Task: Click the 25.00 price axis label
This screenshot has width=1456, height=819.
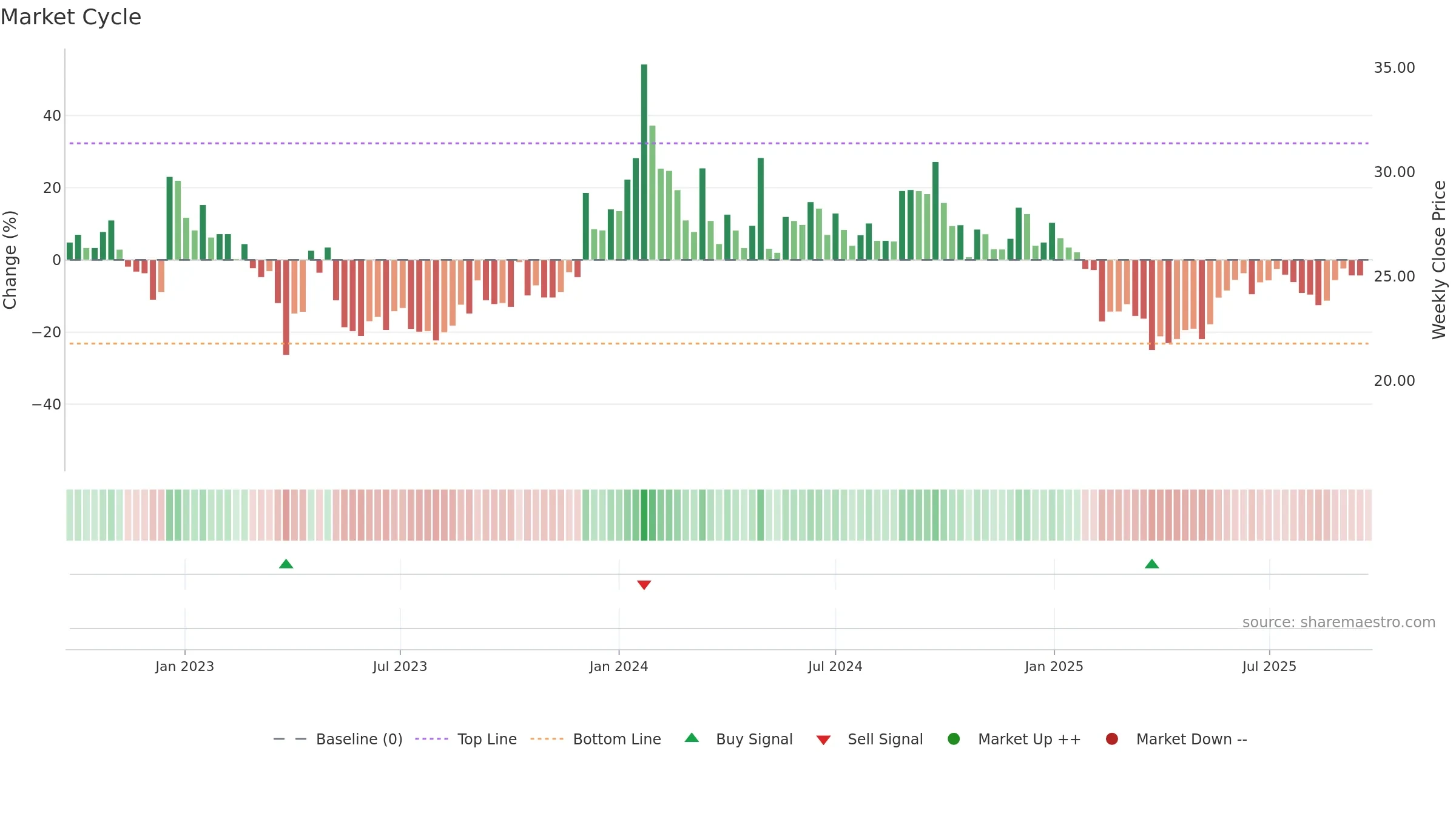Action: (1394, 277)
